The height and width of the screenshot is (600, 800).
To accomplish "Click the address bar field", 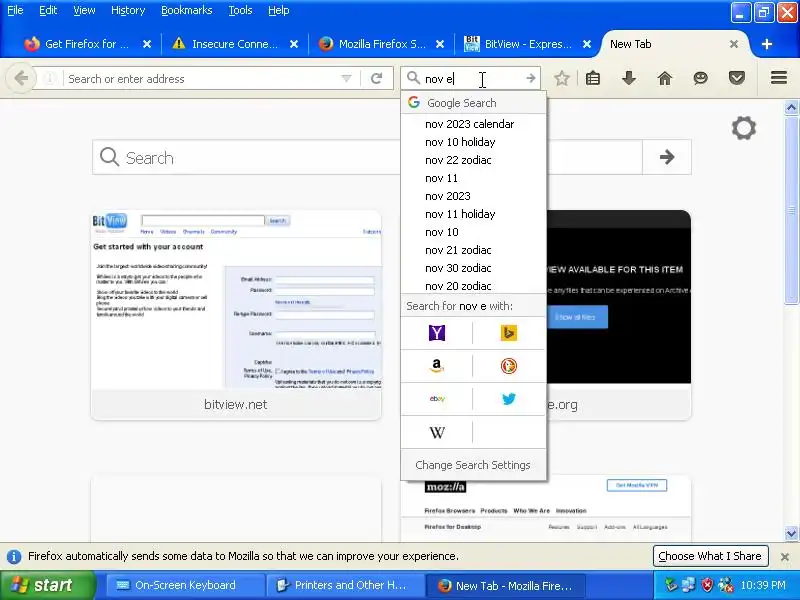I will pos(202,79).
